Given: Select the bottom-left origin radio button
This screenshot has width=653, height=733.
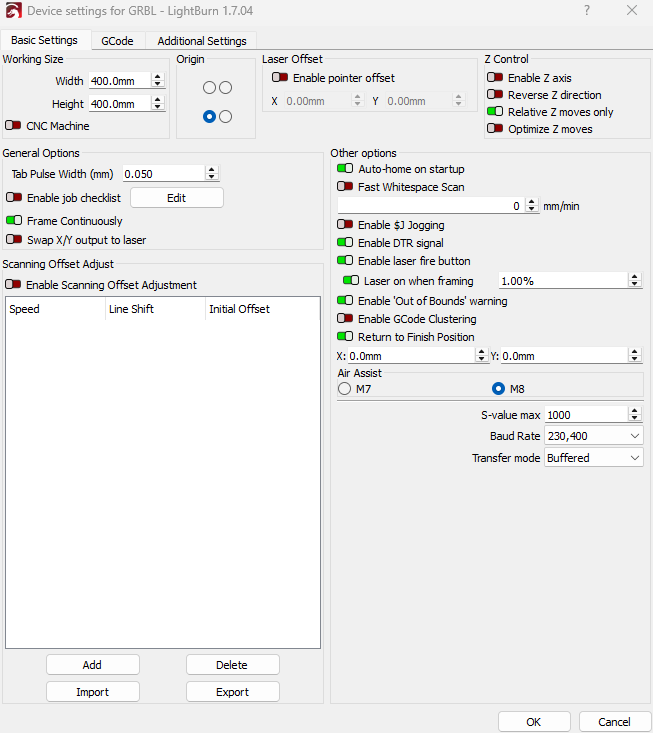Looking at the screenshot, I should point(209,116).
